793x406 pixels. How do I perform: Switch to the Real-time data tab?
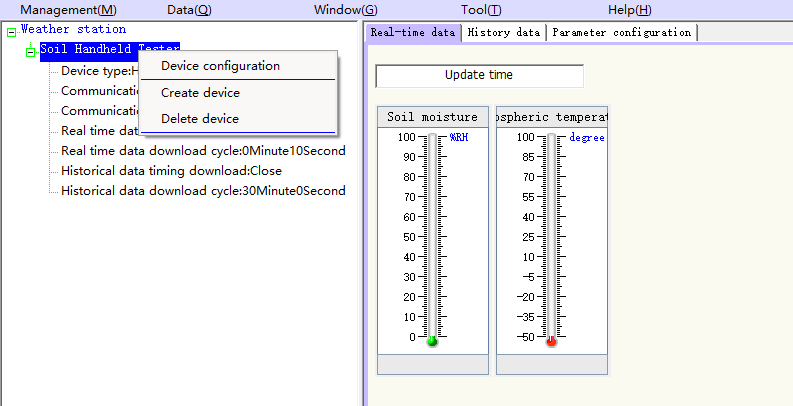(412, 32)
